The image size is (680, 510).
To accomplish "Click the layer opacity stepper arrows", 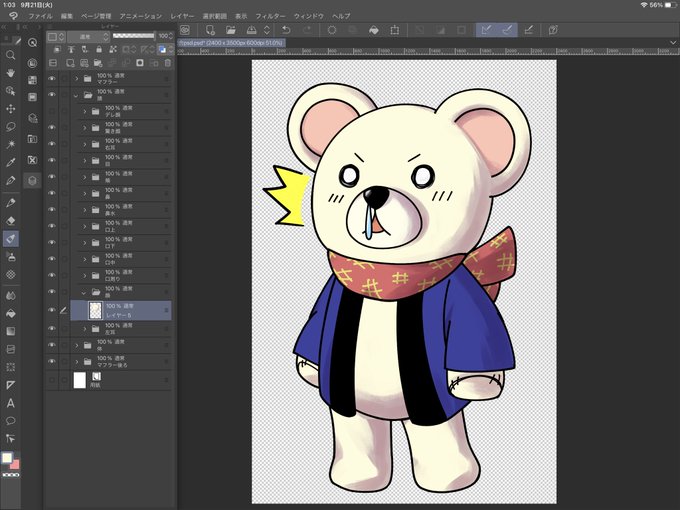I will pos(171,36).
